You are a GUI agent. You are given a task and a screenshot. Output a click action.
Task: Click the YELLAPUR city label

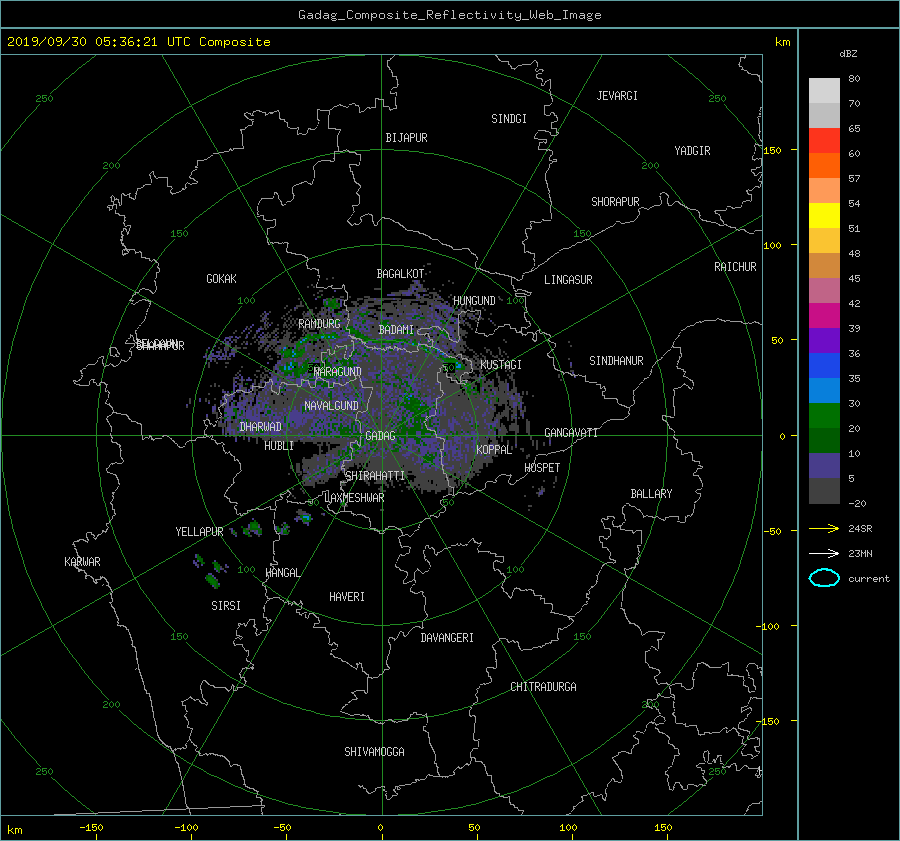(x=199, y=532)
